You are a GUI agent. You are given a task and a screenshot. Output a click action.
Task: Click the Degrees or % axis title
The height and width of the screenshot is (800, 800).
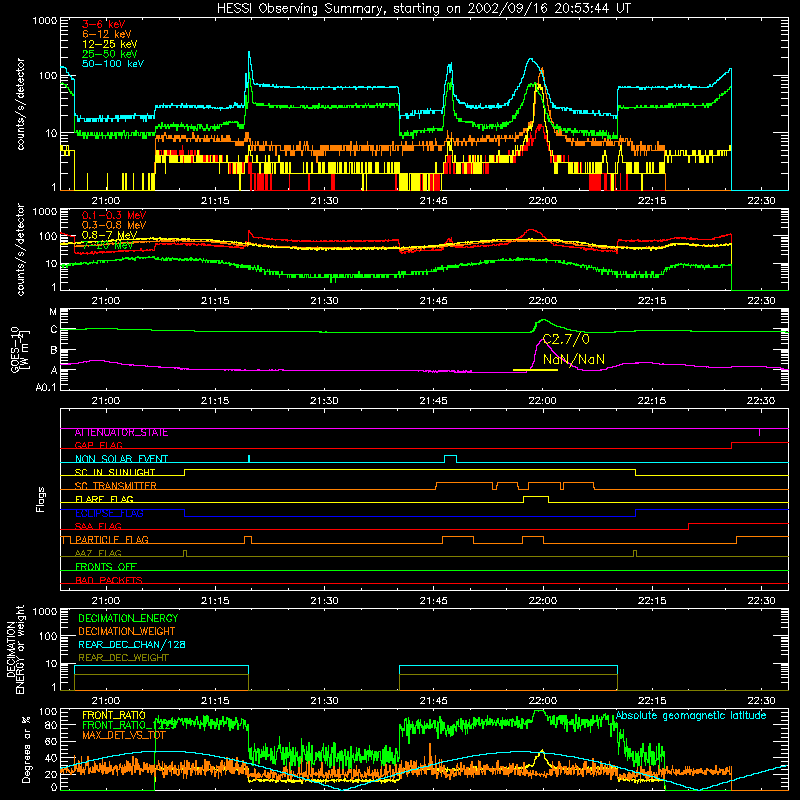point(26,749)
